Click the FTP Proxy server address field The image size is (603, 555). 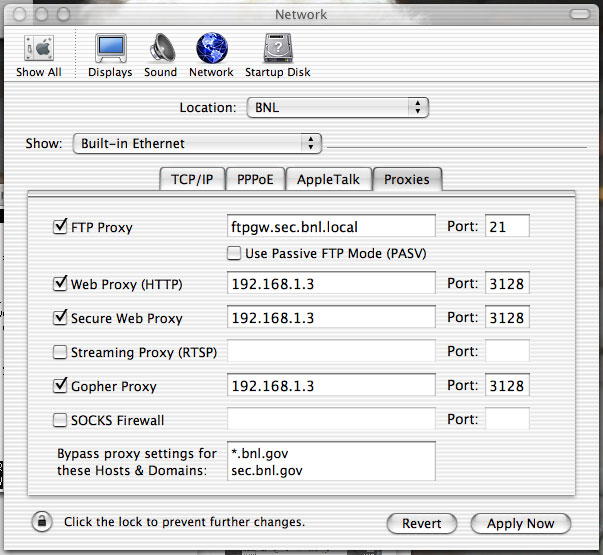coord(332,227)
